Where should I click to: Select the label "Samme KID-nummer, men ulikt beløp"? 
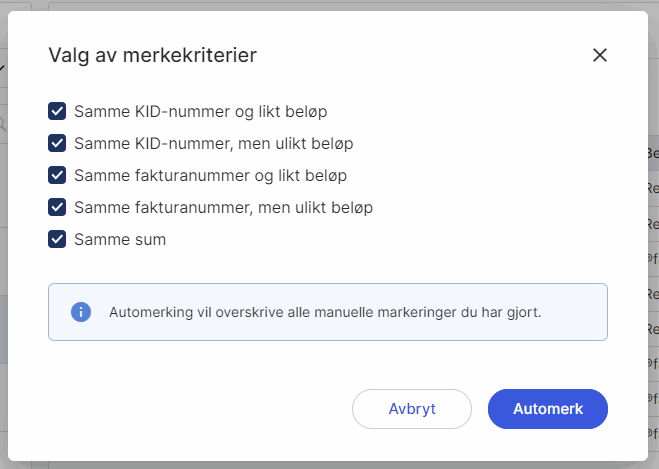click(213, 143)
